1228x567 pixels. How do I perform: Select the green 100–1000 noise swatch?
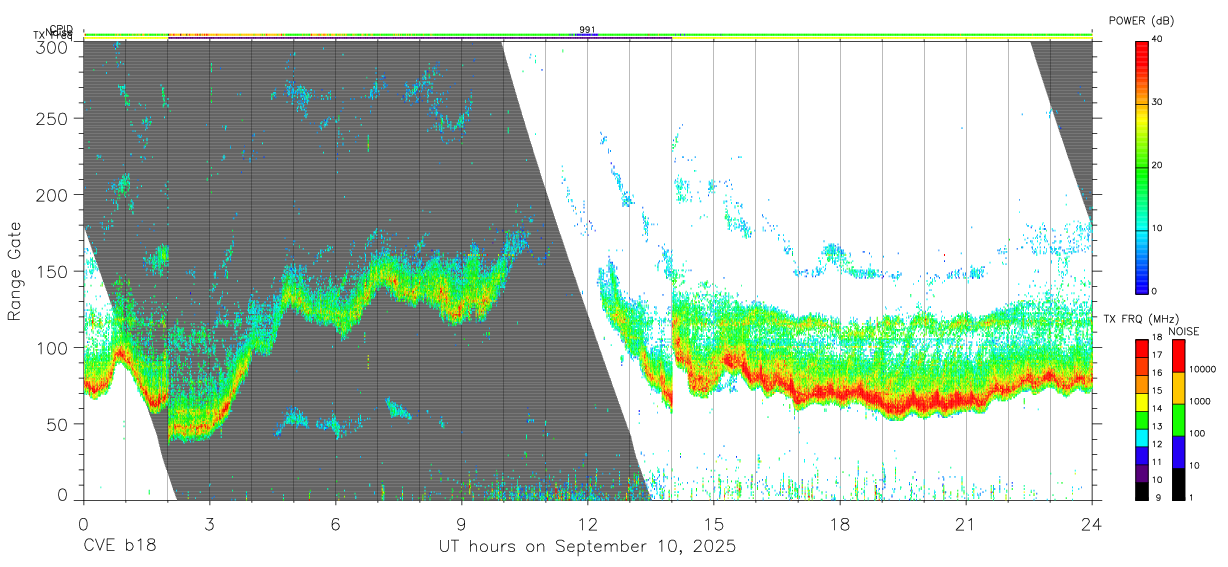coord(1178,420)
